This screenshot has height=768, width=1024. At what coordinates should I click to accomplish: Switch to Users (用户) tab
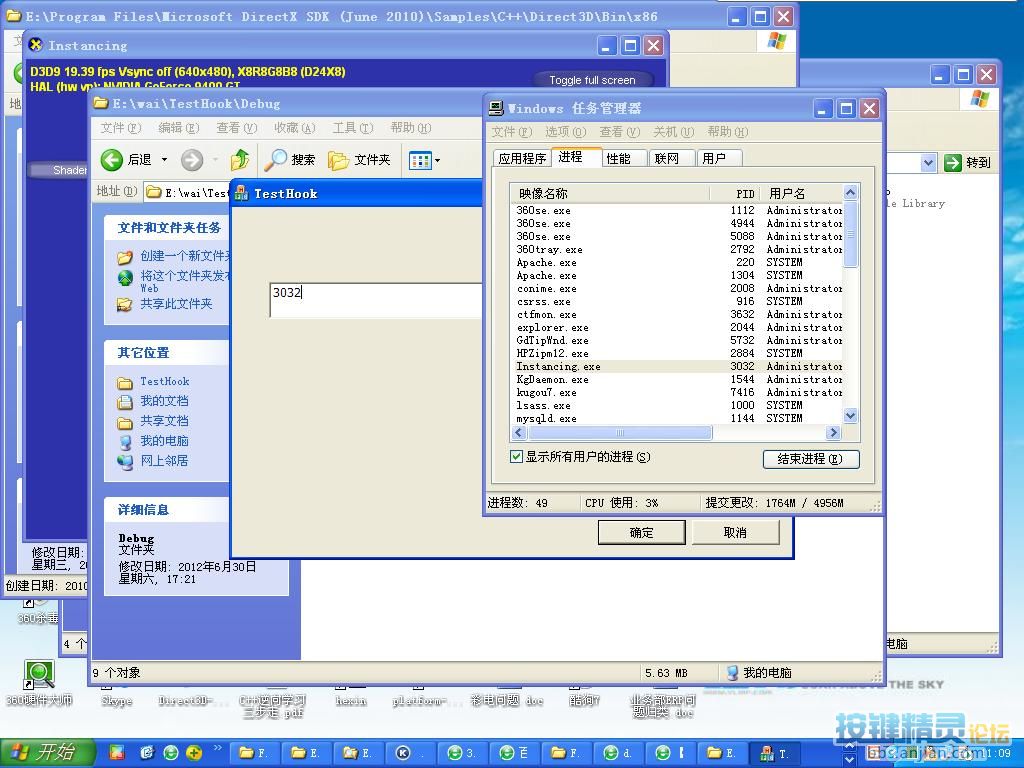click(719, 158)
